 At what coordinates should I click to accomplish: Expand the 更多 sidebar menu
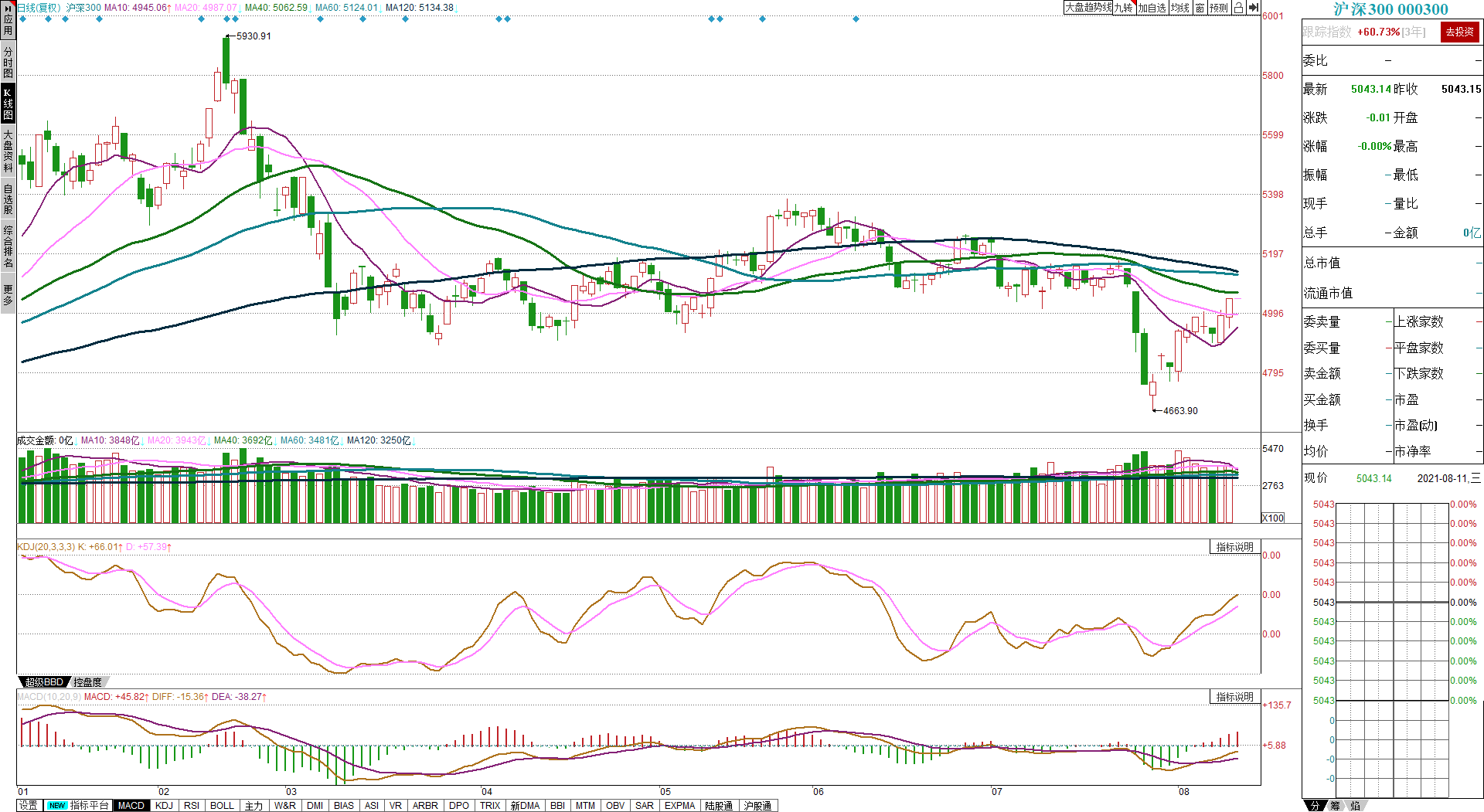point(8,294)
